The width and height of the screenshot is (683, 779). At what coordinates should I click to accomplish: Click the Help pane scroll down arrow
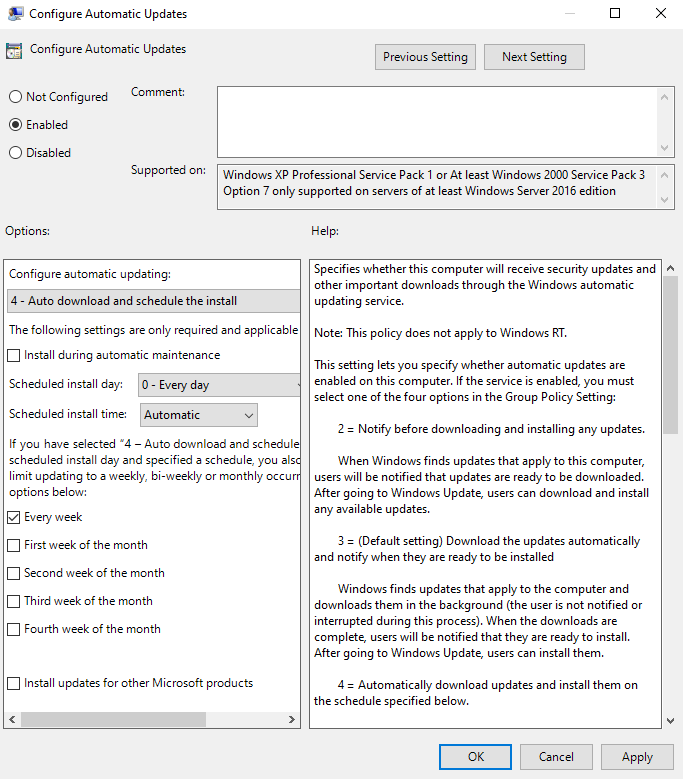[670, 721]
